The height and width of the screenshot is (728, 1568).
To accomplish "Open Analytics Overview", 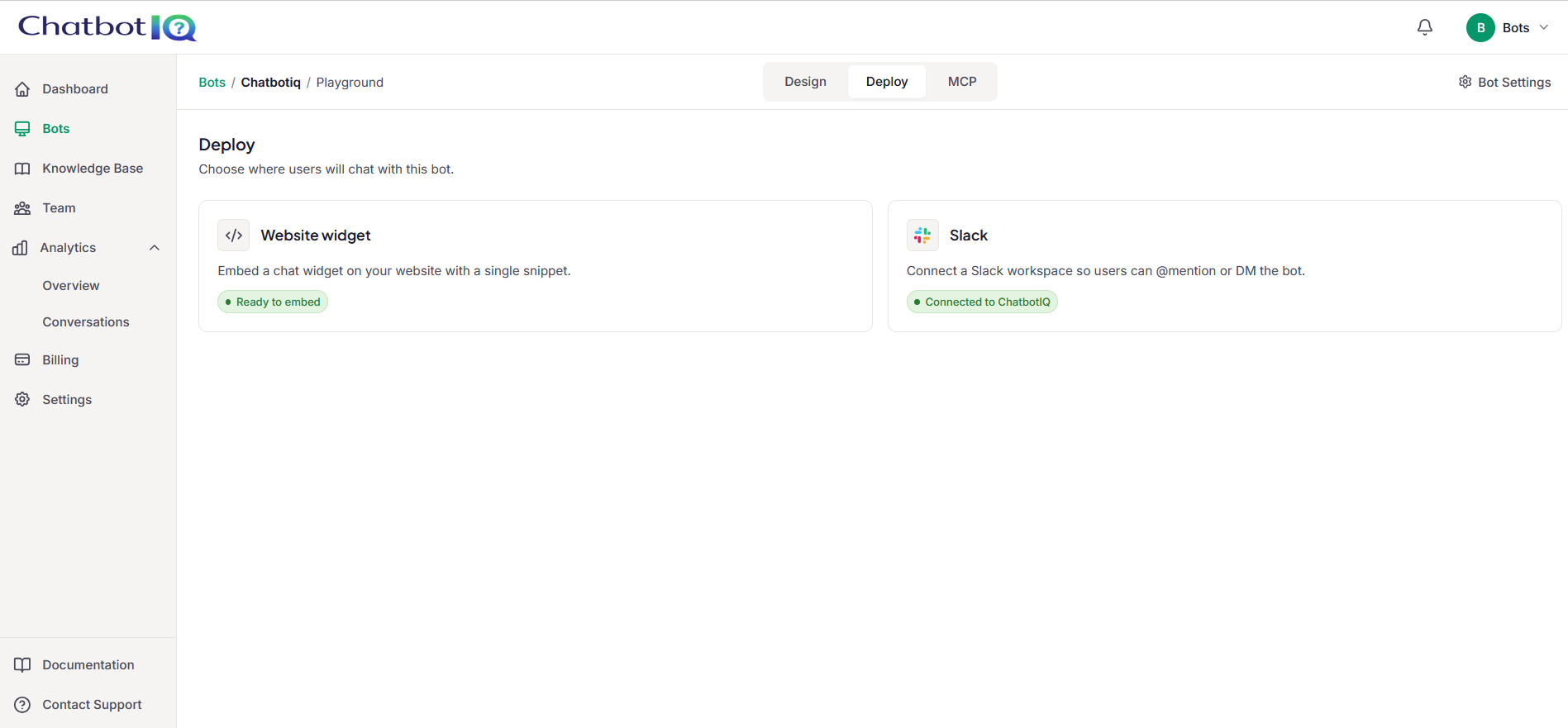I will [71, 286].
